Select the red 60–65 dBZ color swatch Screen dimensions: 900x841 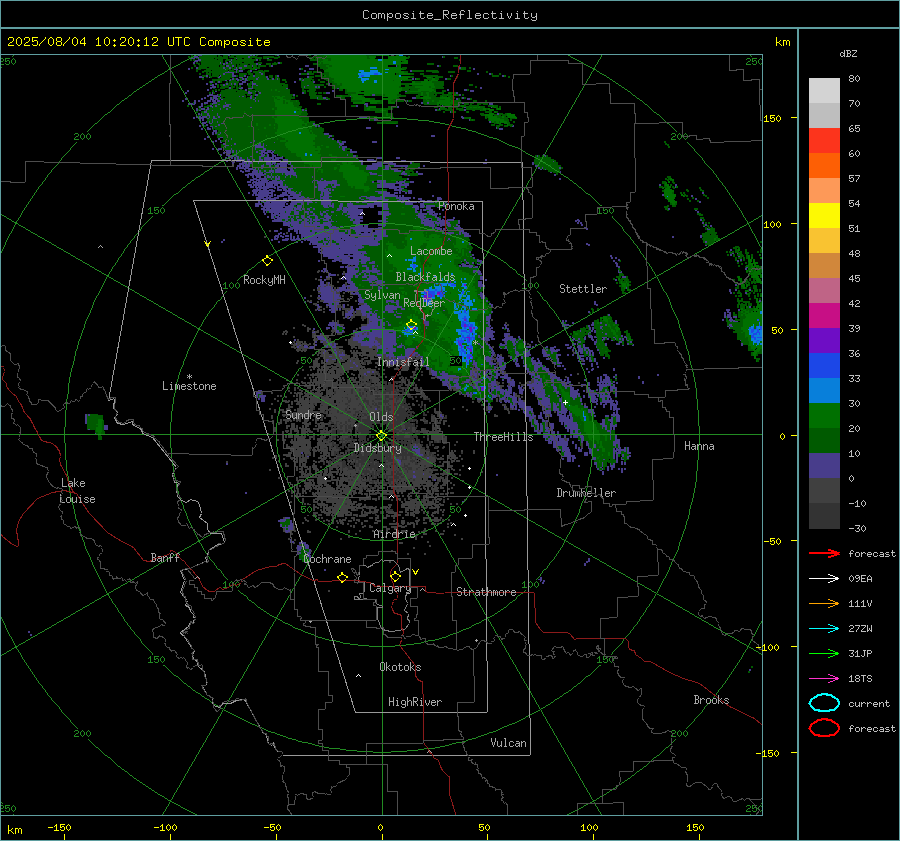[824, 141]
